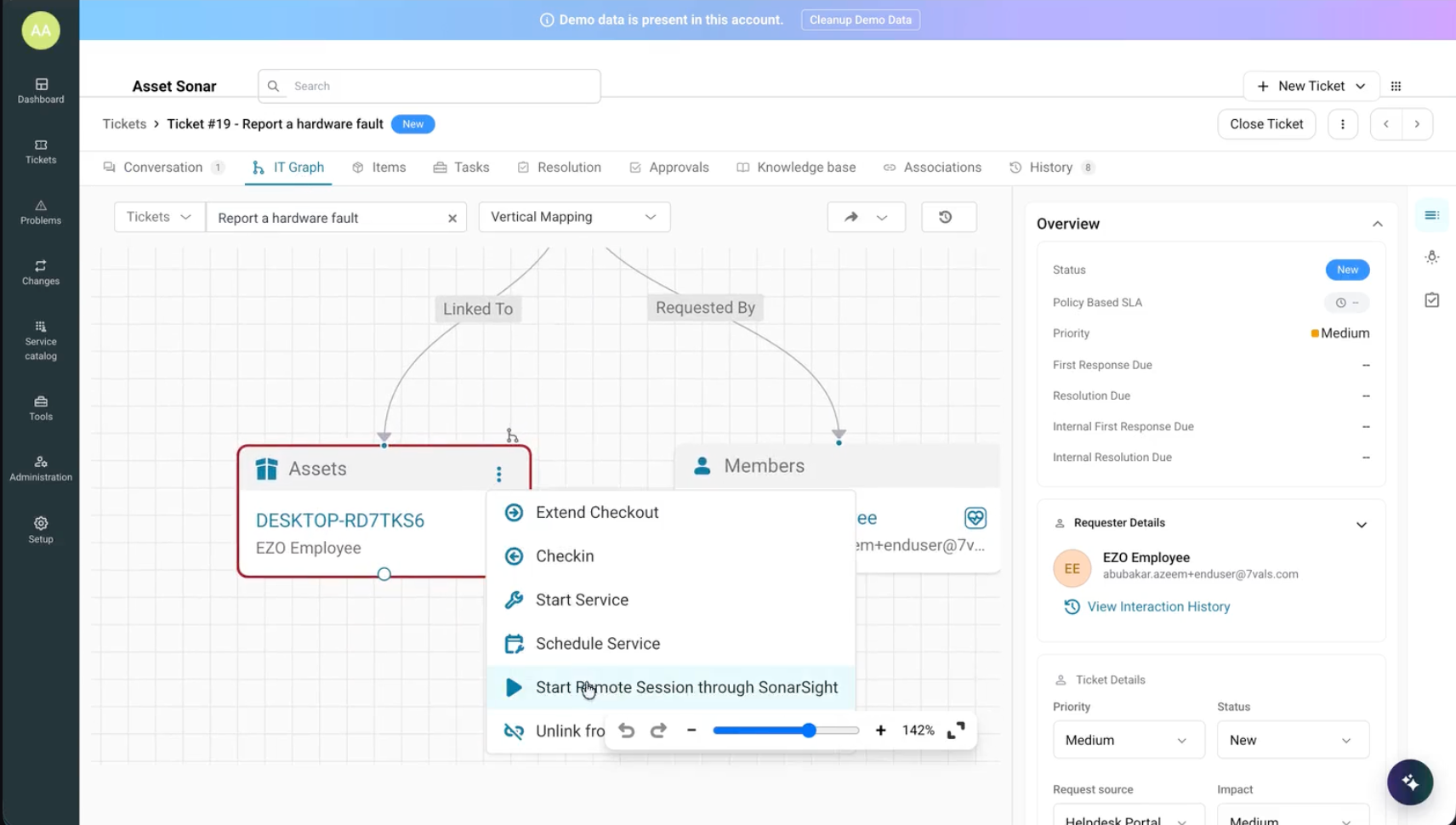The width and height of the screenshot is (1456, 825).
Task: Open Service catalog in sidebar
Action: click(41, 340)
